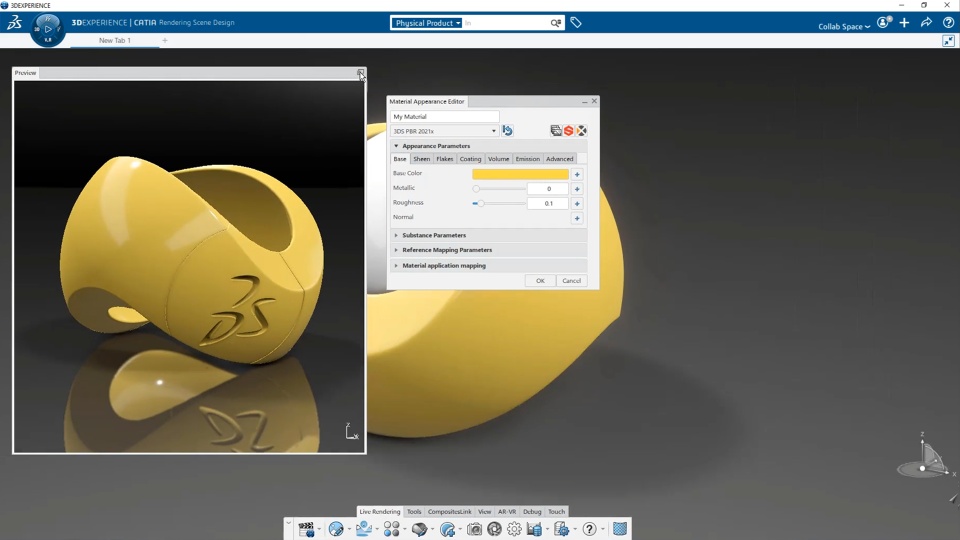The width and height of the screenshot is (960, 540).
Task: Click the stacked images texture icon
Action: coord(556,130)
